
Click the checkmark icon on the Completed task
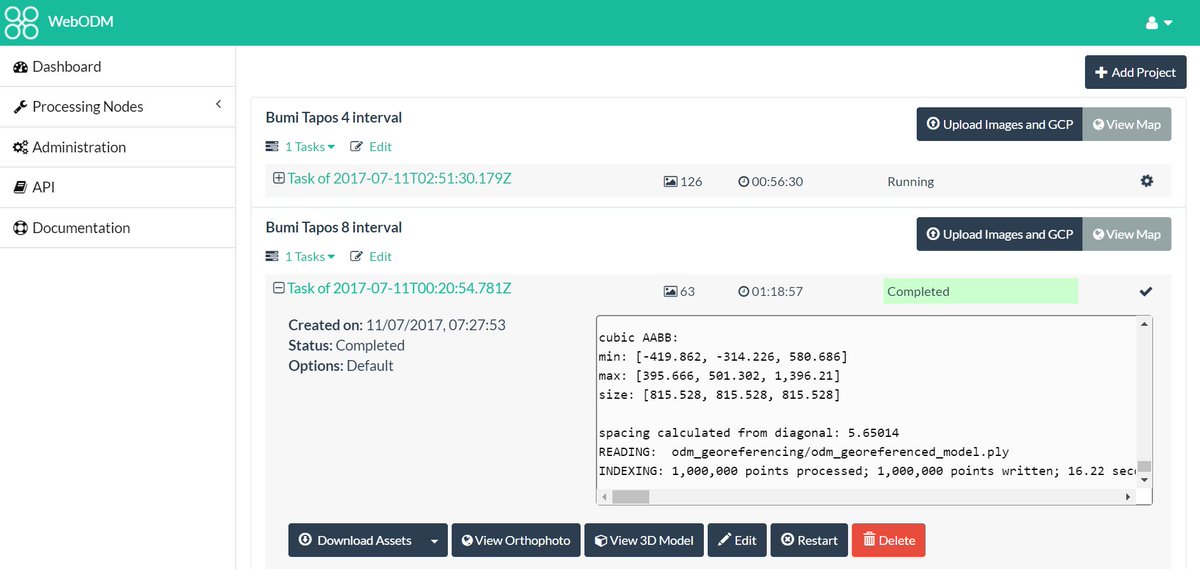(x=1146, y=291)
